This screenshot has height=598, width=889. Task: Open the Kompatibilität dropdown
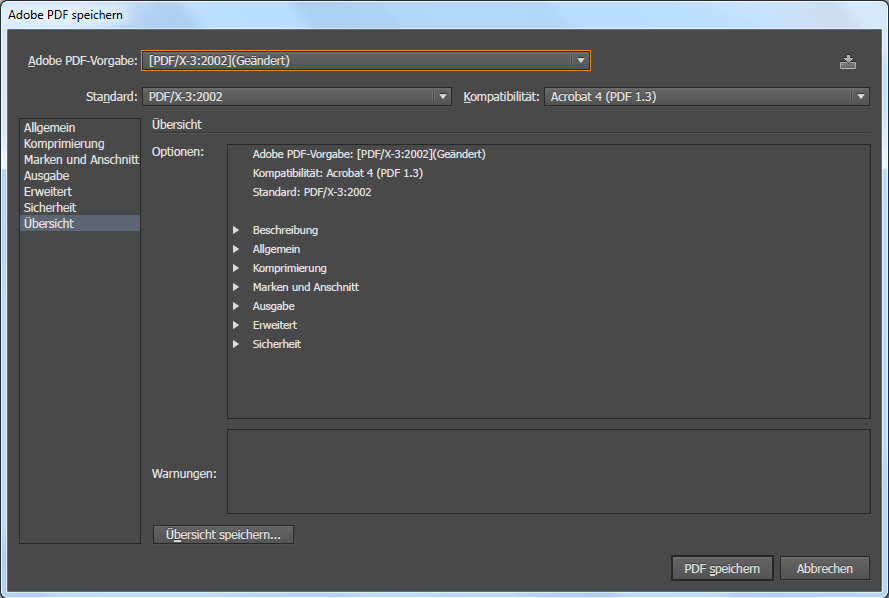click(706, 97)
